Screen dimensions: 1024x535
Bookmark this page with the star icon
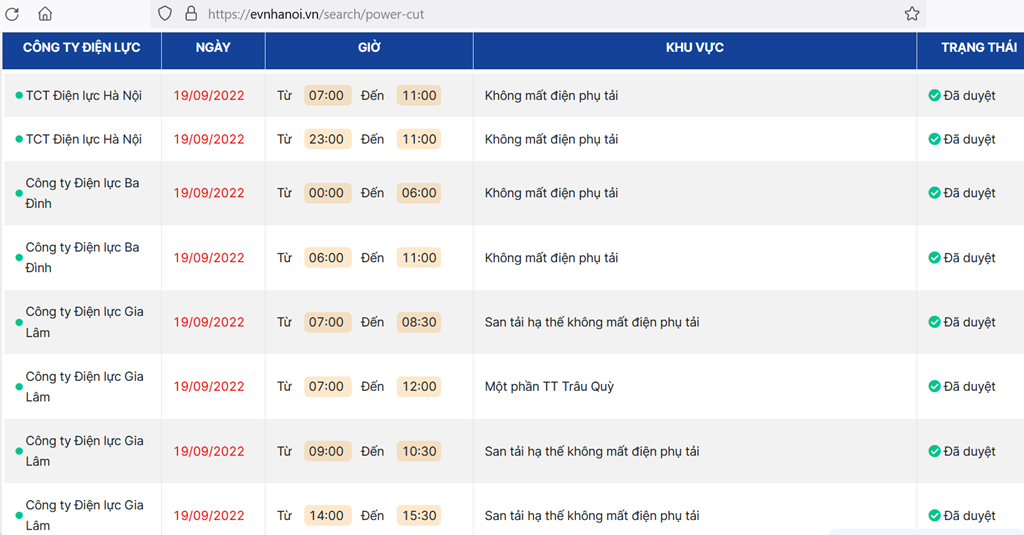click(x=912, y=14)
